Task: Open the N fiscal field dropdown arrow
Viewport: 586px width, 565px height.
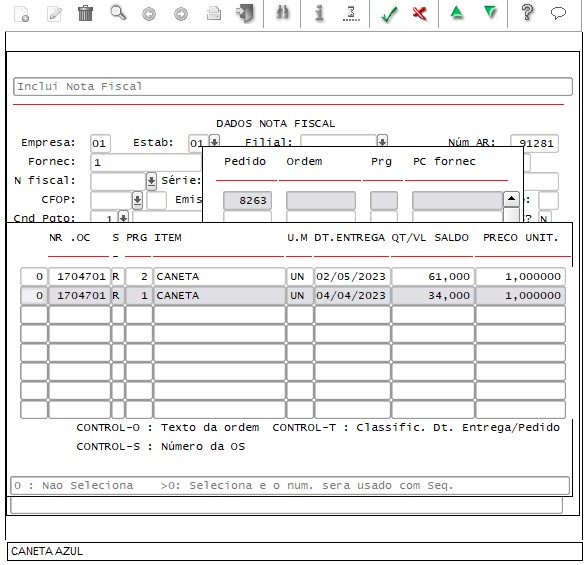Action: pos(151,181)
